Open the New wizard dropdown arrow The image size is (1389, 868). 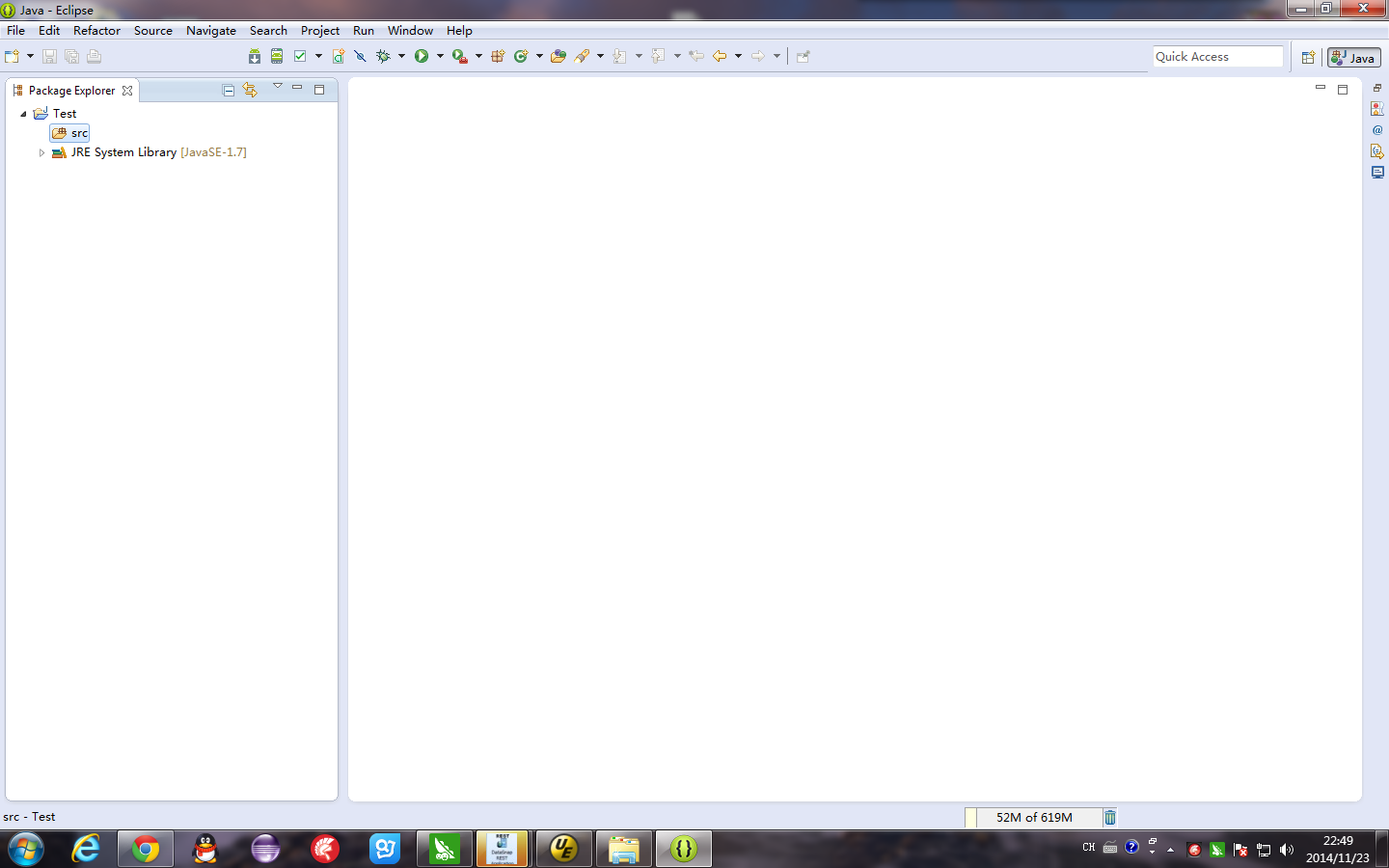30,56
